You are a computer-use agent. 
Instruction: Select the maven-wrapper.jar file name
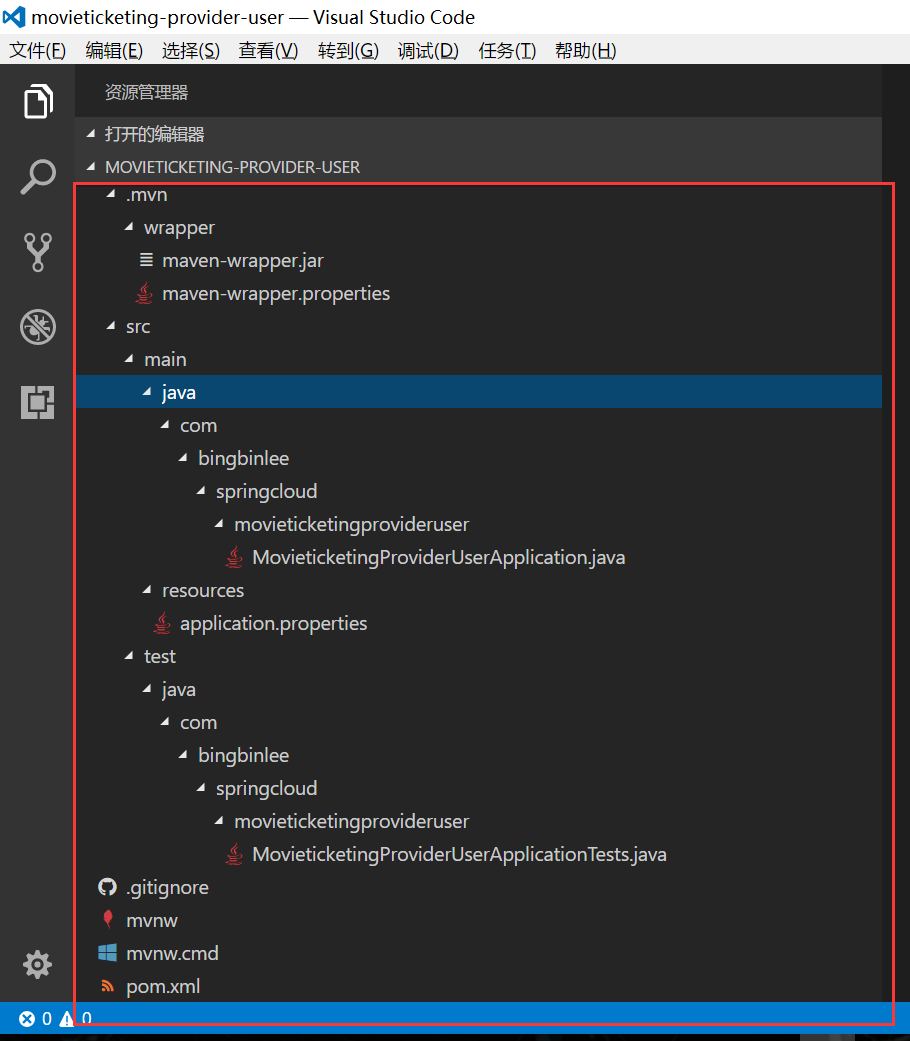(x=243, y=260)
